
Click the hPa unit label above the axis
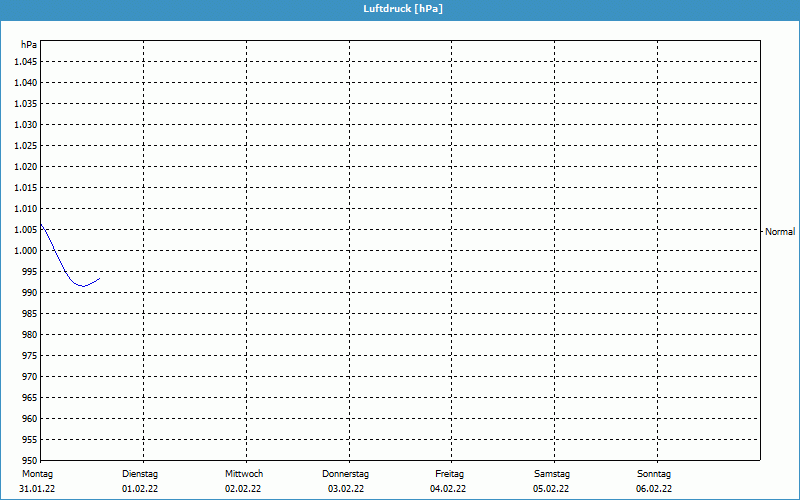(x=29, y=45)
